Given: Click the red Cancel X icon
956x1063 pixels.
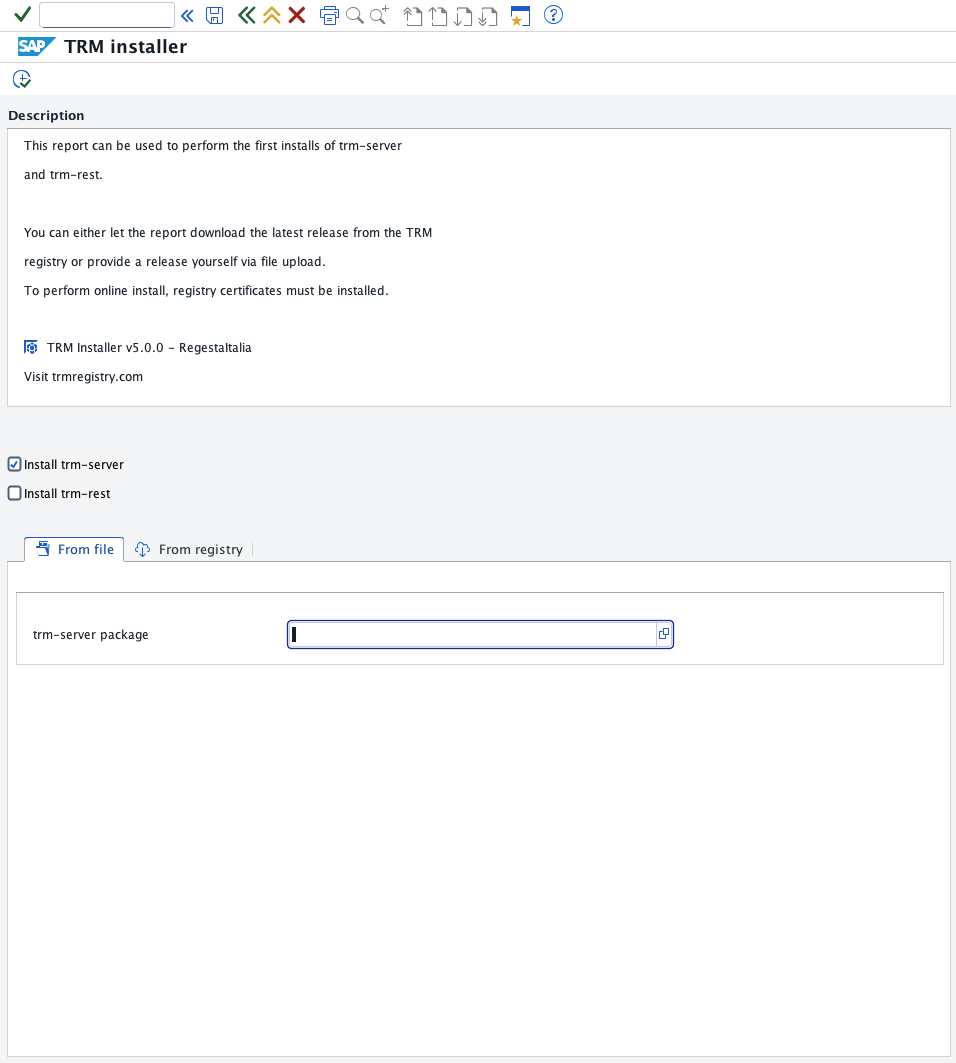Looking at the screenshot, I should 296,15.
